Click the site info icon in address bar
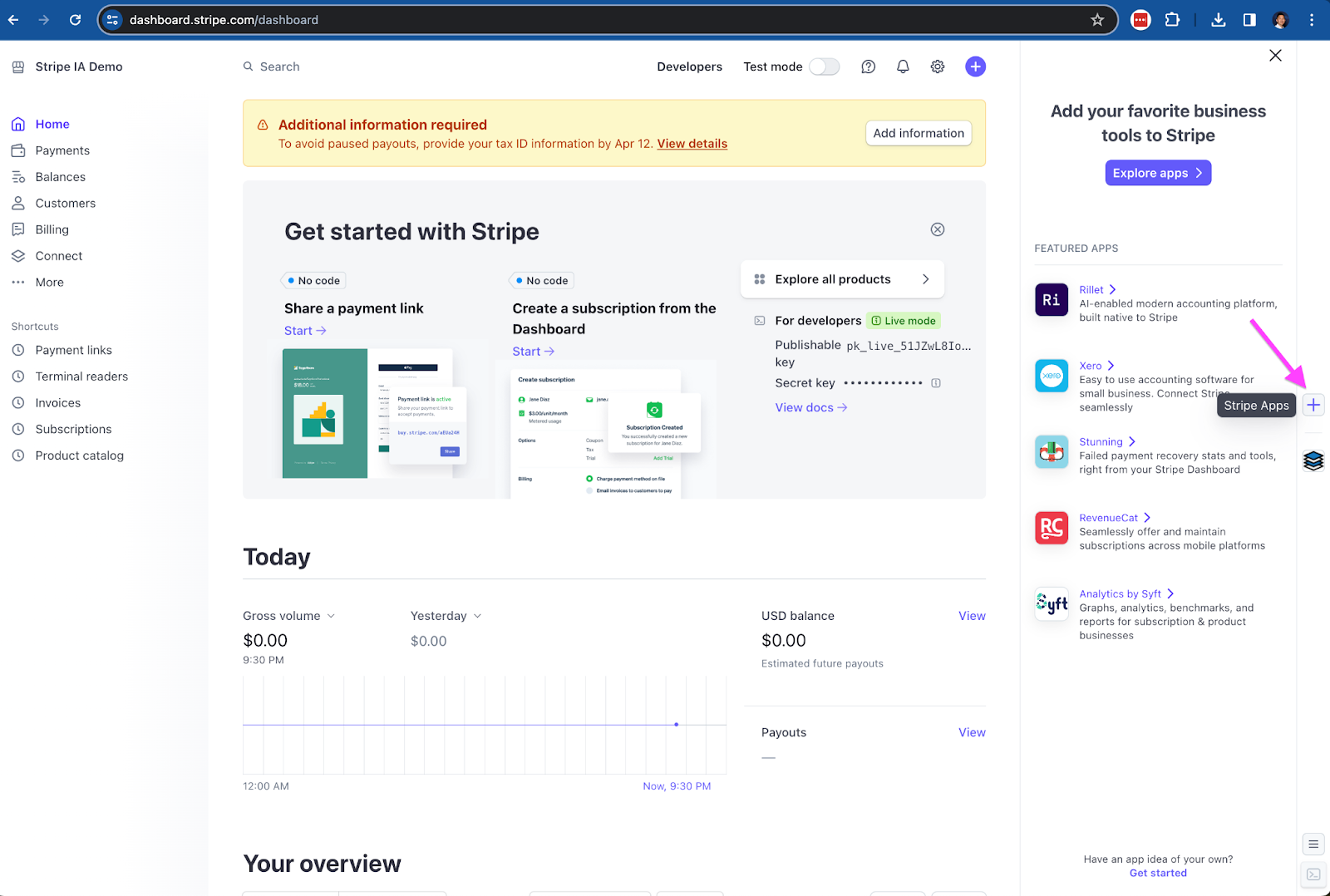1330x896 pixels. [x=113, y=20]
